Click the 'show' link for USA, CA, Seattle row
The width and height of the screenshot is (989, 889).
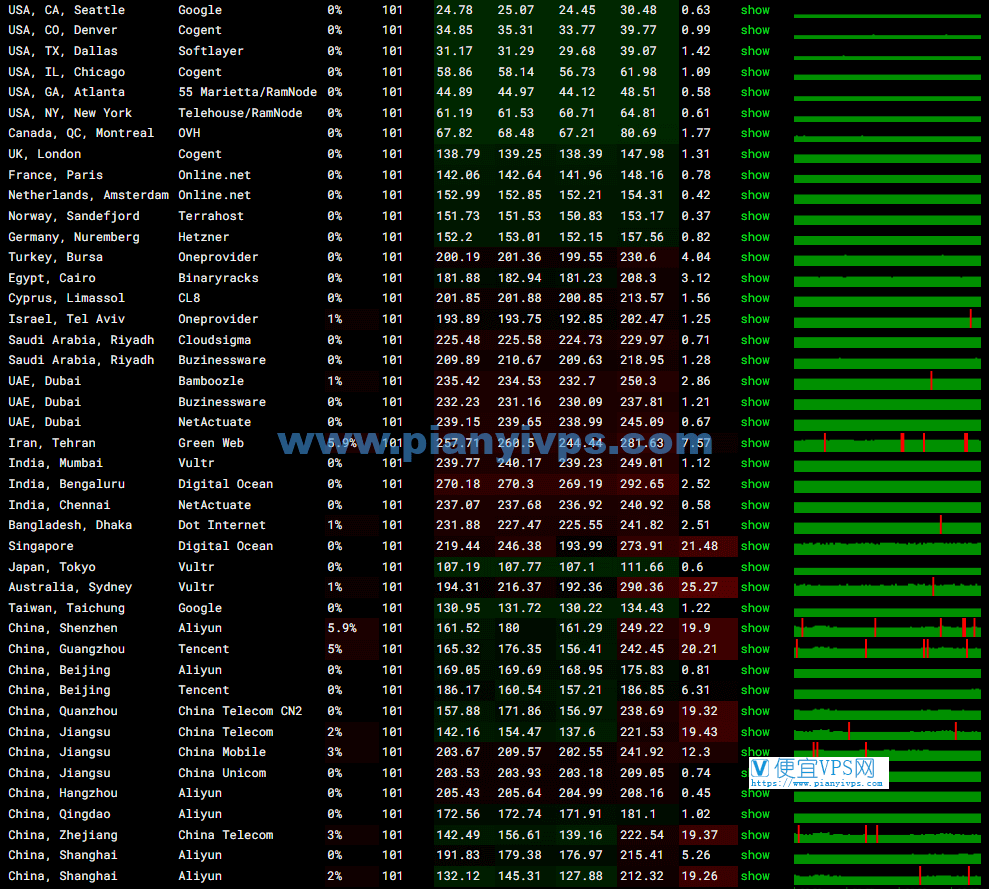(755, 10)
